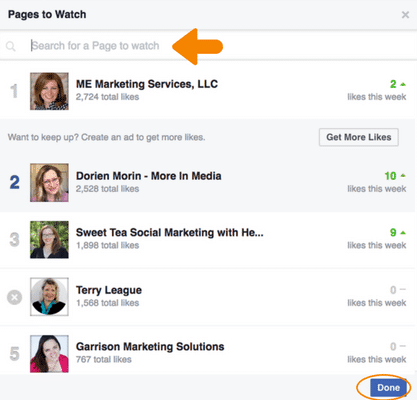
Task: Open the Terry League page
Action: [109, 290]
